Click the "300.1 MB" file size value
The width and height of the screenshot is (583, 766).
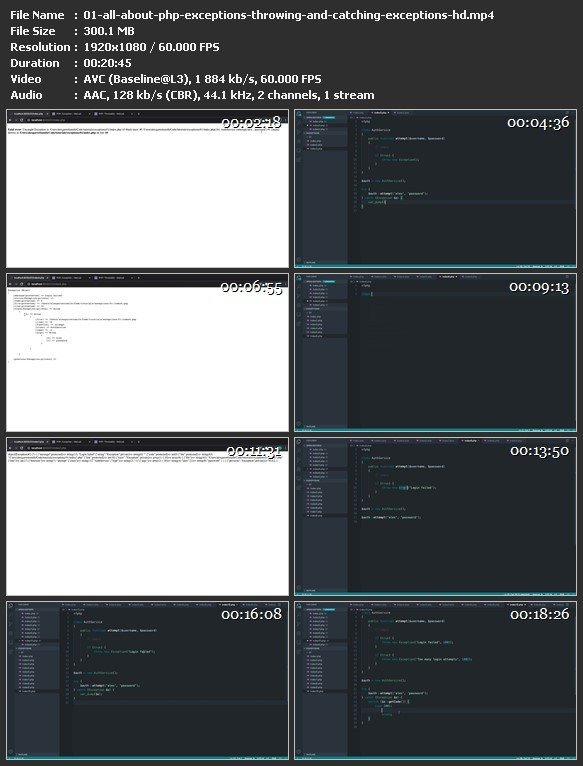[x=109, y=31]
